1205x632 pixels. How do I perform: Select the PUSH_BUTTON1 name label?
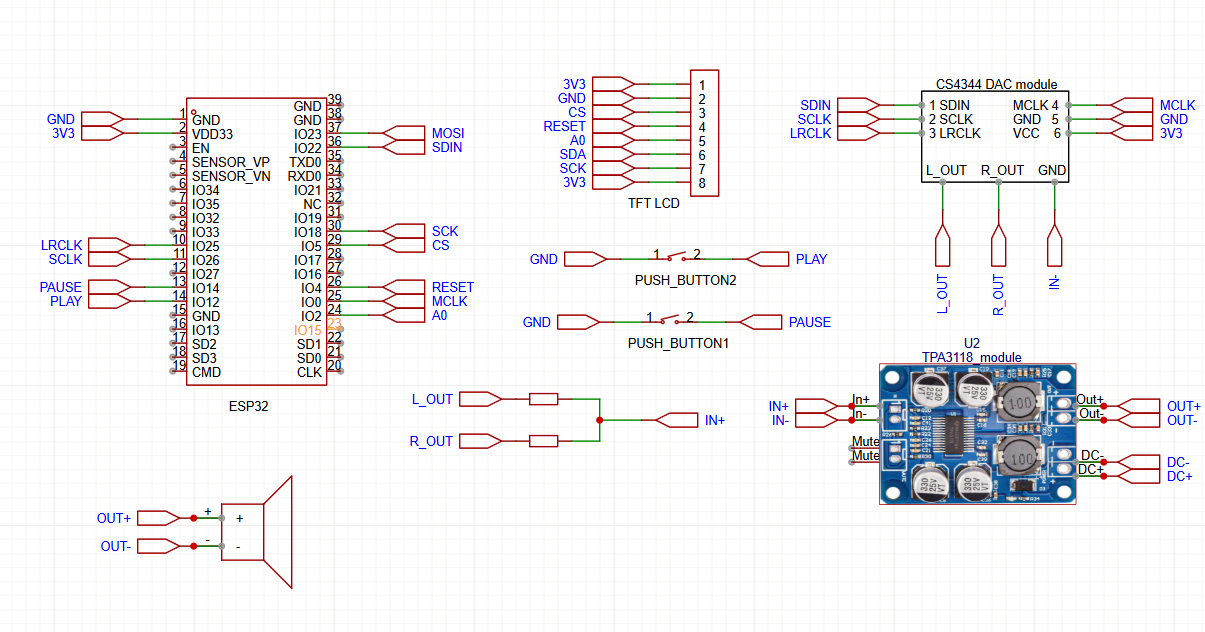click(678, 343)
